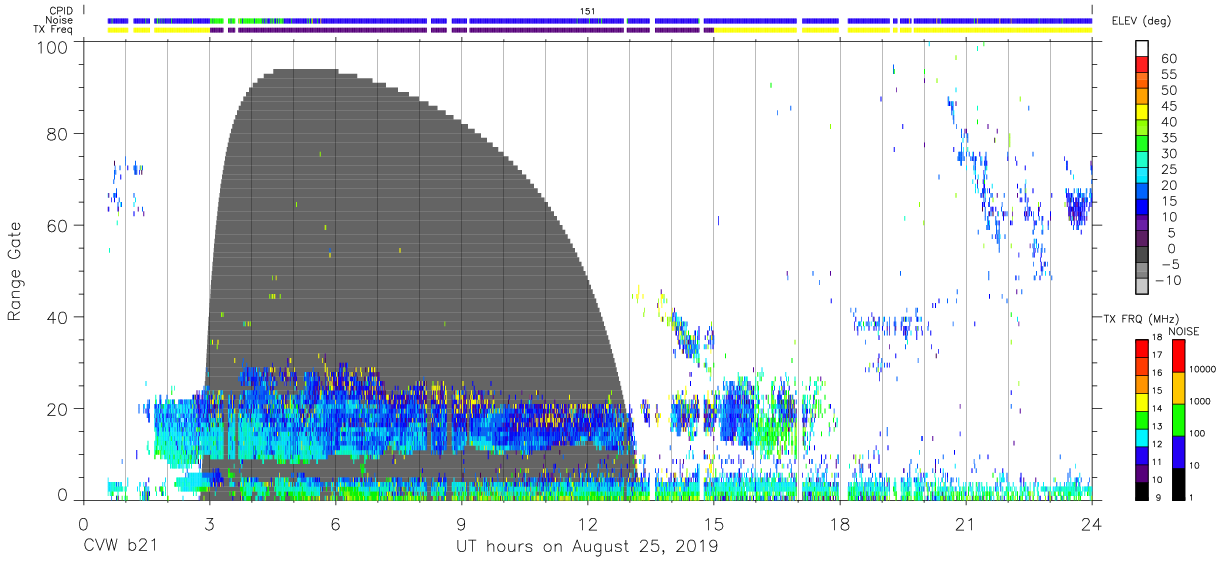1228x567 pixels.
Task: Click the orange segment of NOISE colorbar
Action: coord(1178,388)
